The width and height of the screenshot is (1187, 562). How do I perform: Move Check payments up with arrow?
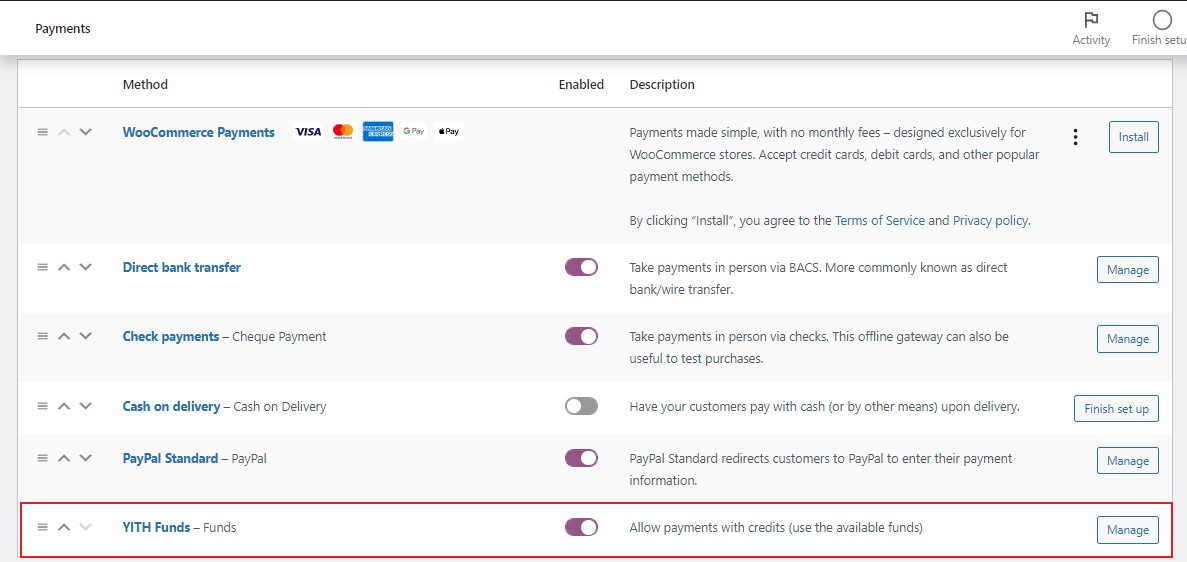(64, 337)
